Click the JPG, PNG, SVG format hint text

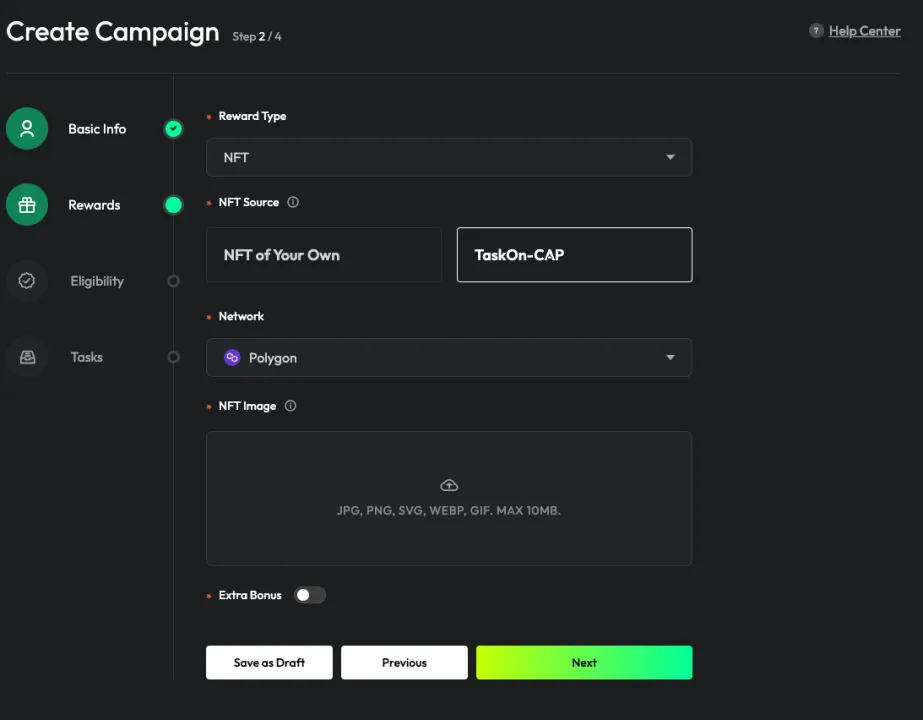tap(449, 510)
